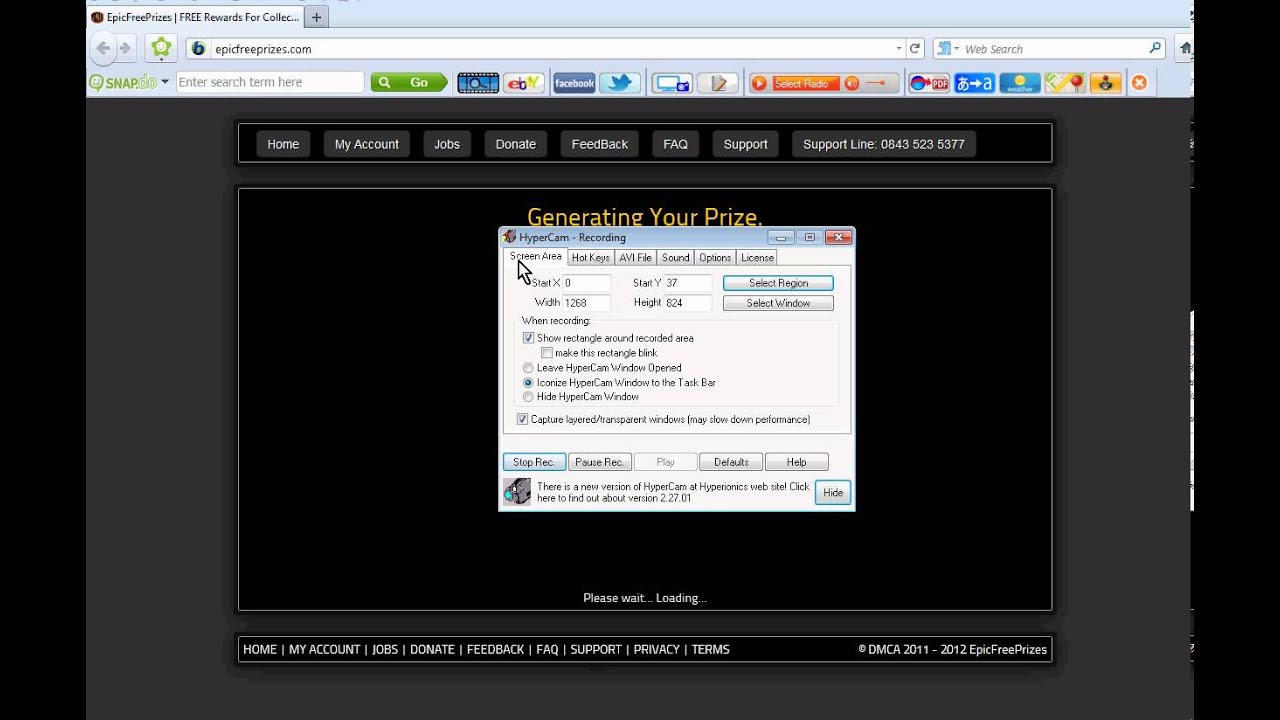Click the orange radio play icon

pos(759,83)
